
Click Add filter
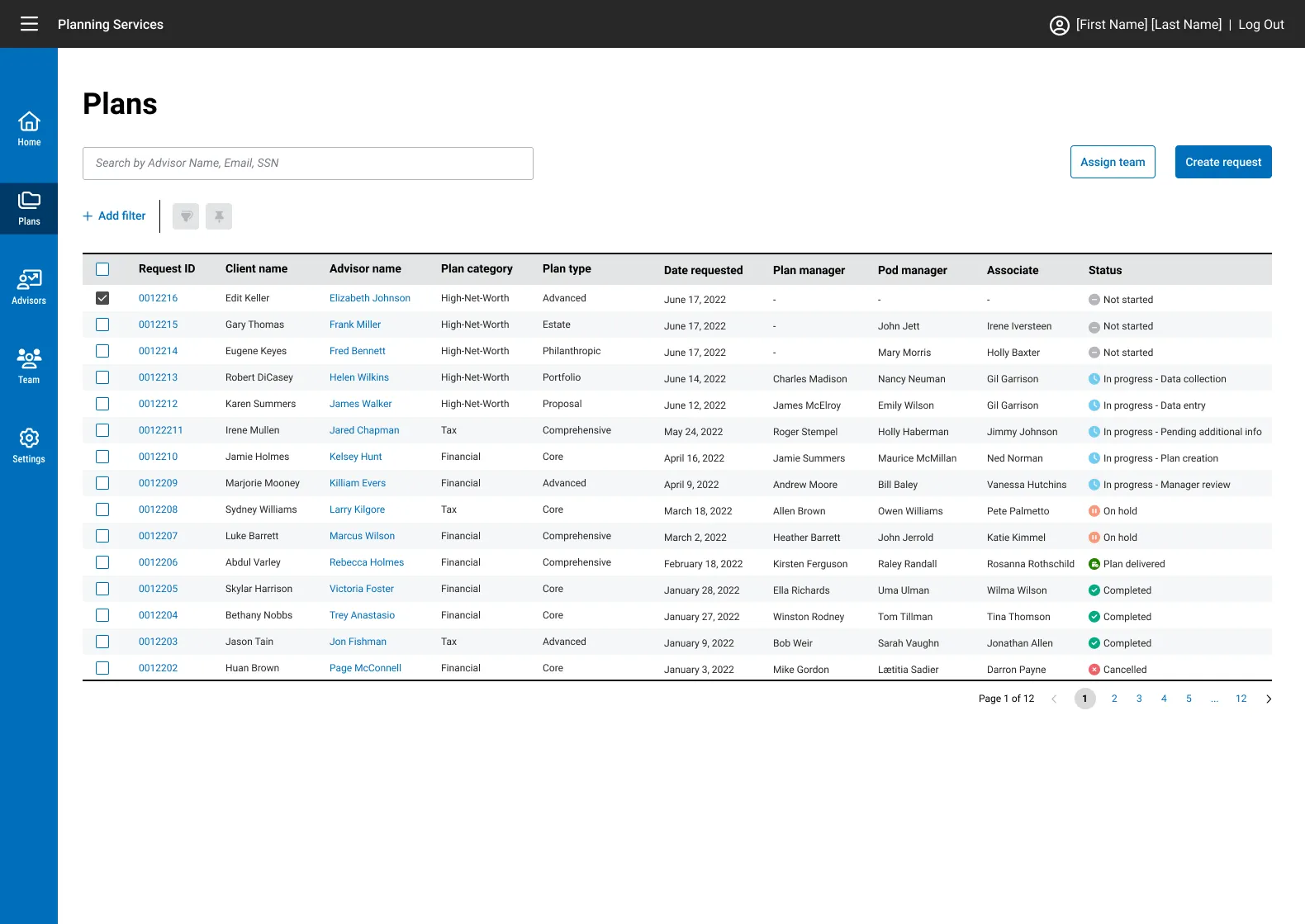pos(114,216)
